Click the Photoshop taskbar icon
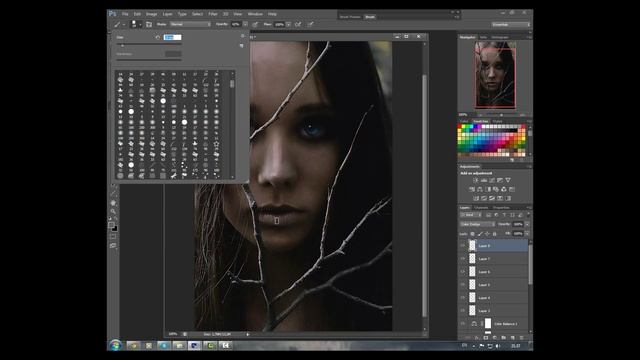The width and height of the screenshot is (640, 360). click(195, 345)
